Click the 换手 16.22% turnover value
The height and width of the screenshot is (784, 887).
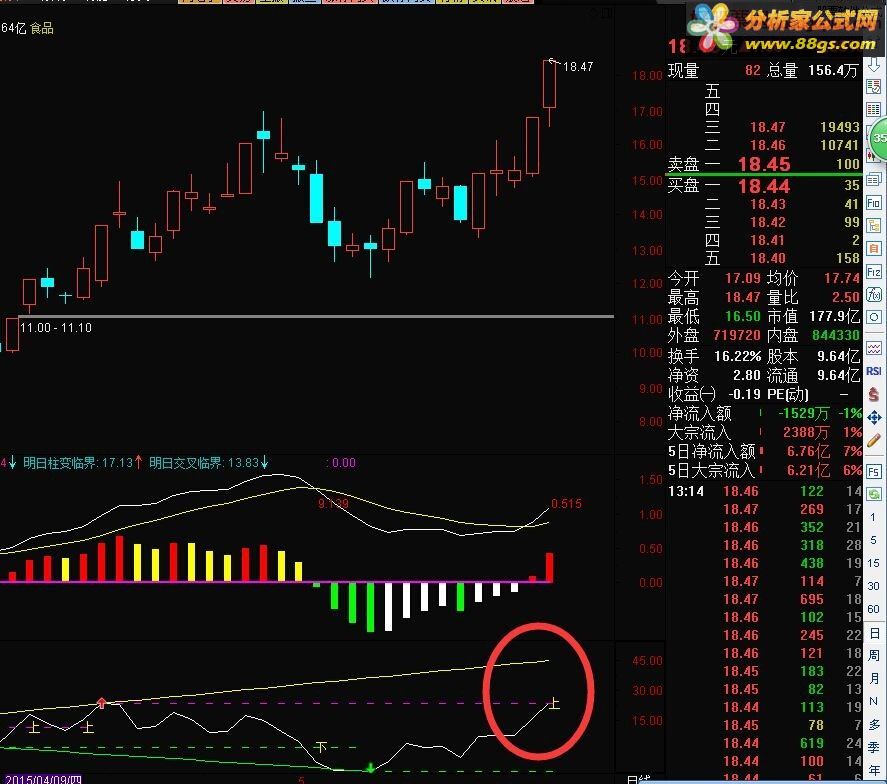[738, 356]
